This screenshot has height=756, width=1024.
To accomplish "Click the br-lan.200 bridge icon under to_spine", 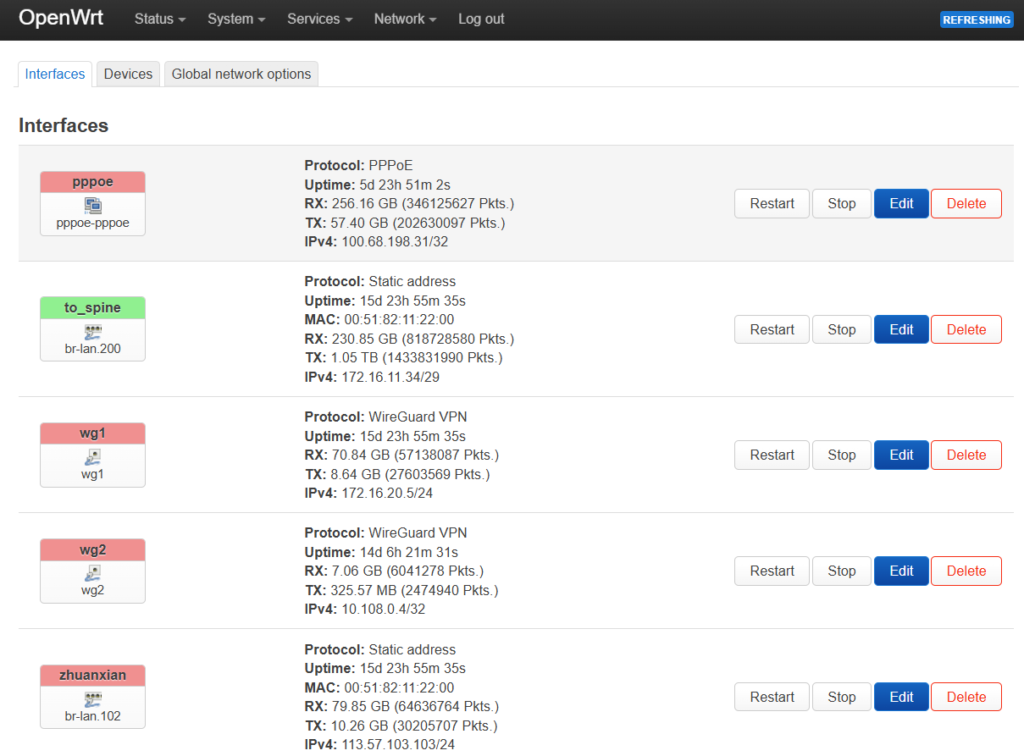I will [93, 331].
